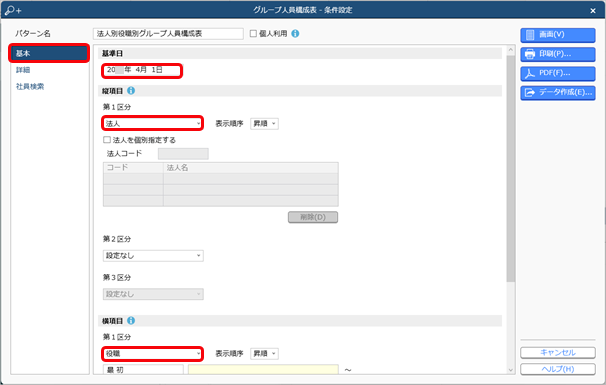Click データ作成(E)... button
The width and height of the screenshot is (606, 385).
[x=558, y=93]
